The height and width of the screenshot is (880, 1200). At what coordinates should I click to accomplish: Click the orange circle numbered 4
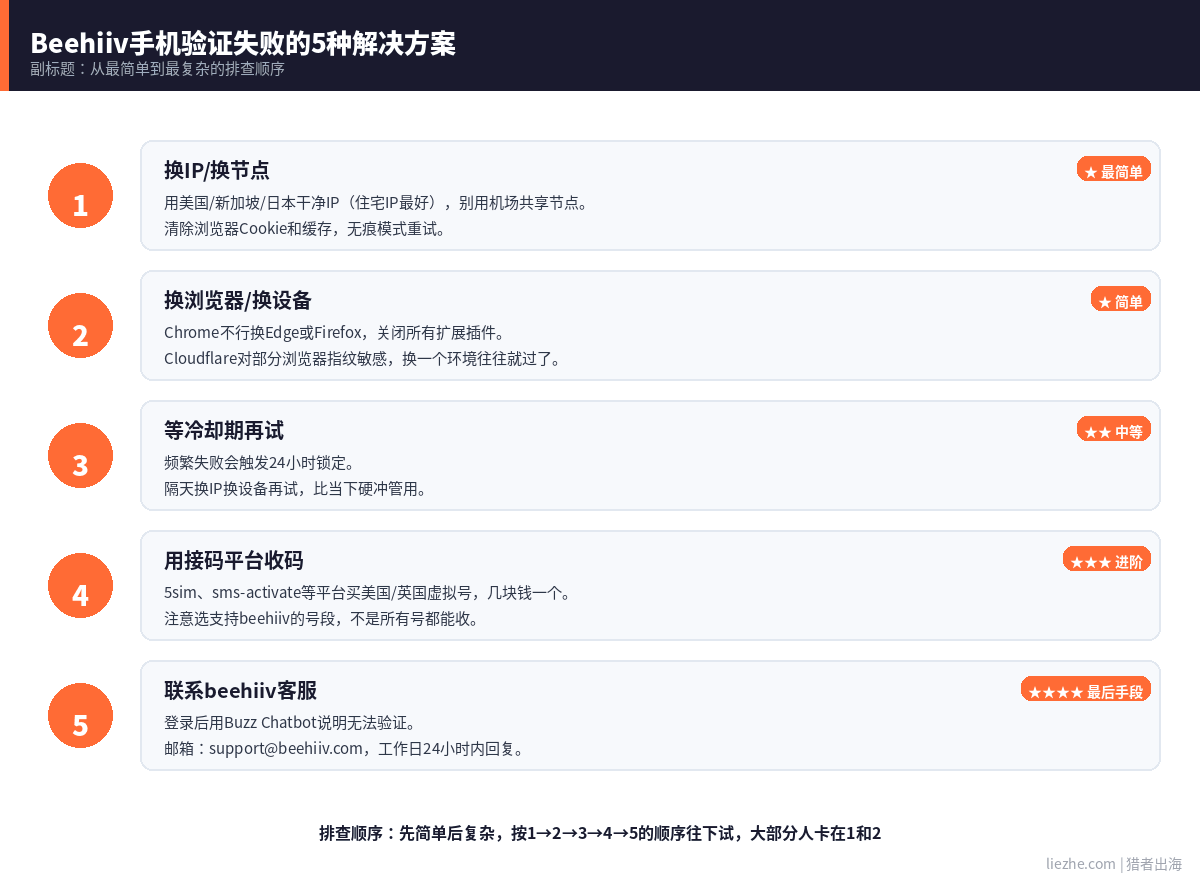(x=80, y=585)
